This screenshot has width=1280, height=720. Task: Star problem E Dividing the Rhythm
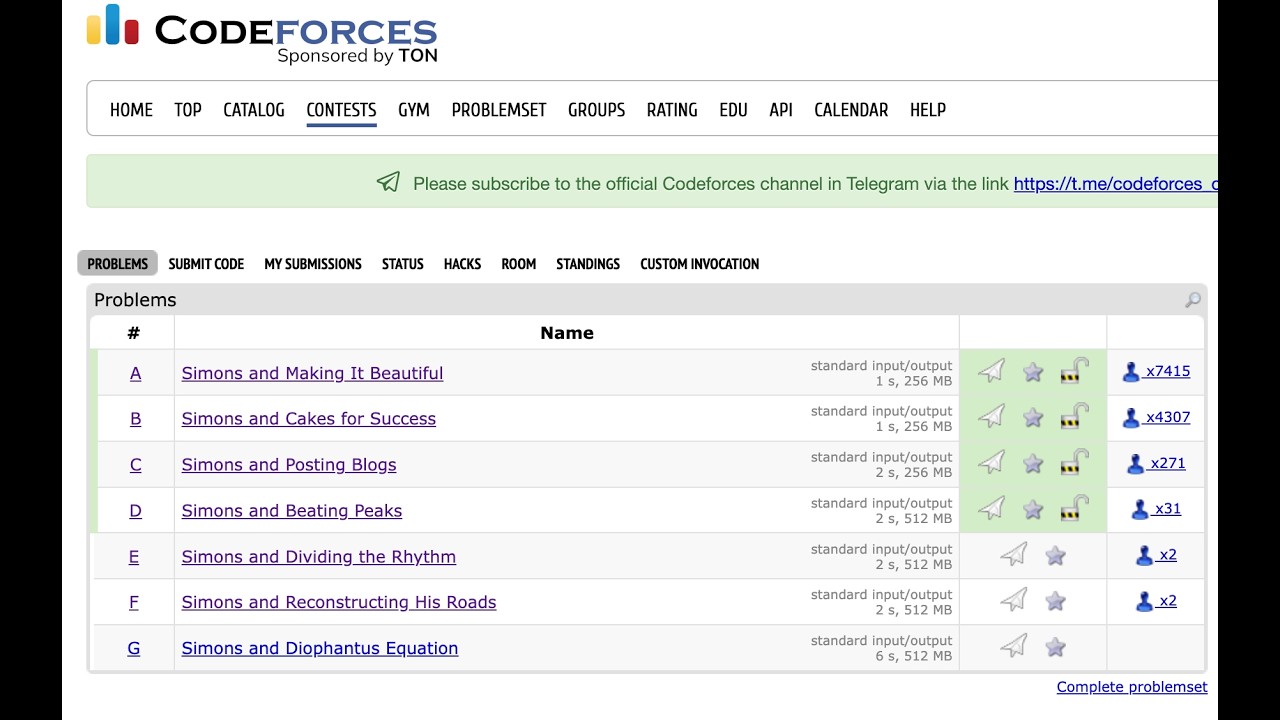tap(1055, 556)
